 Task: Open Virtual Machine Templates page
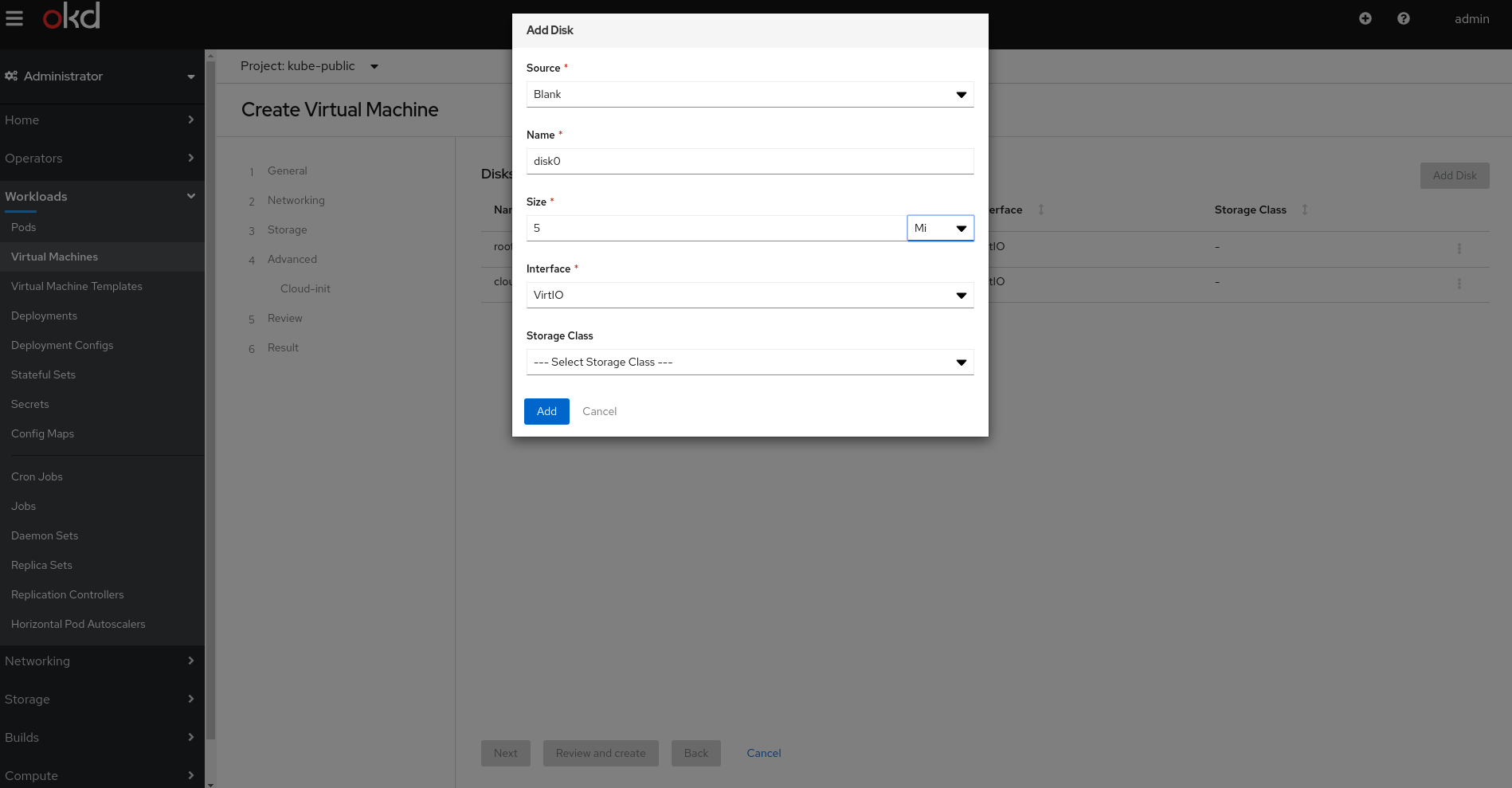[x=76, y=286]
